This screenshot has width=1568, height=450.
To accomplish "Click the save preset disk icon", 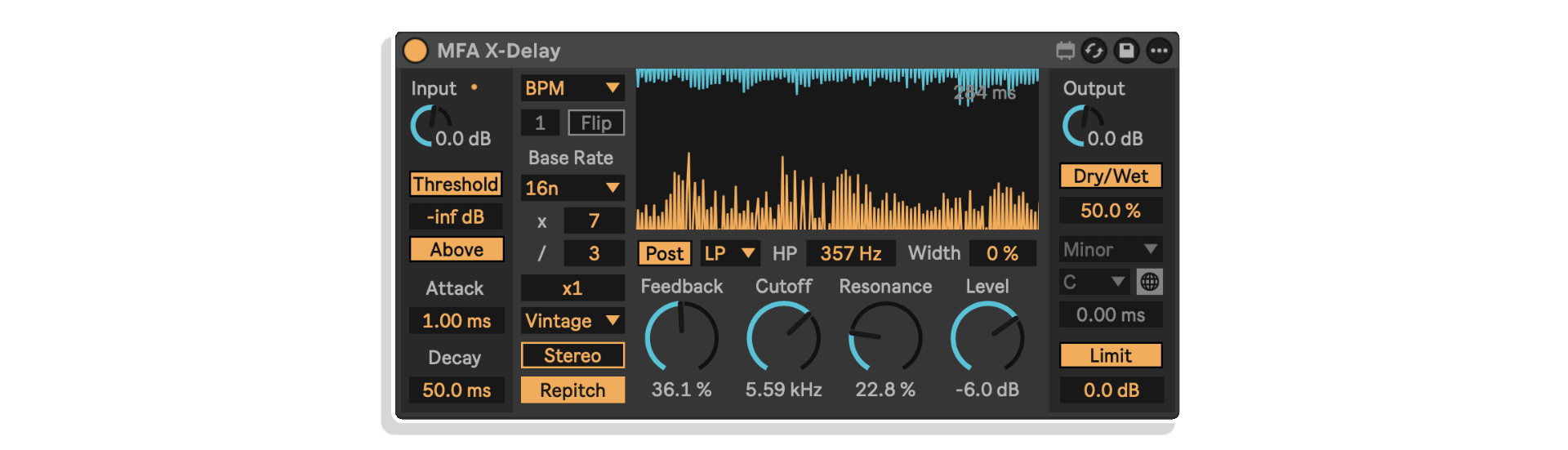I will (1126, 51).
